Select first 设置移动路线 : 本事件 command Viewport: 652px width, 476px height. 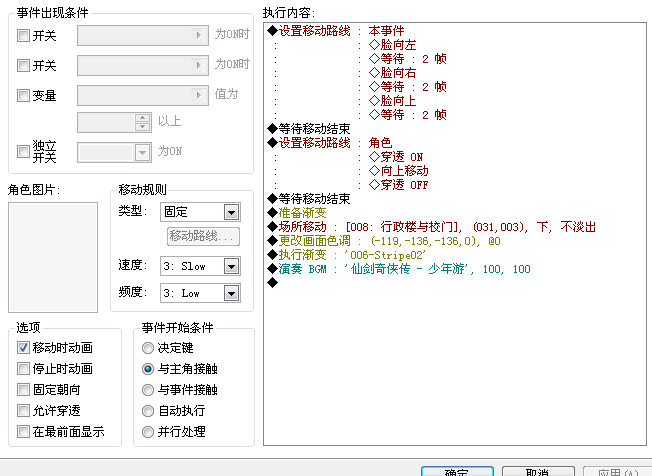point(336,31)
